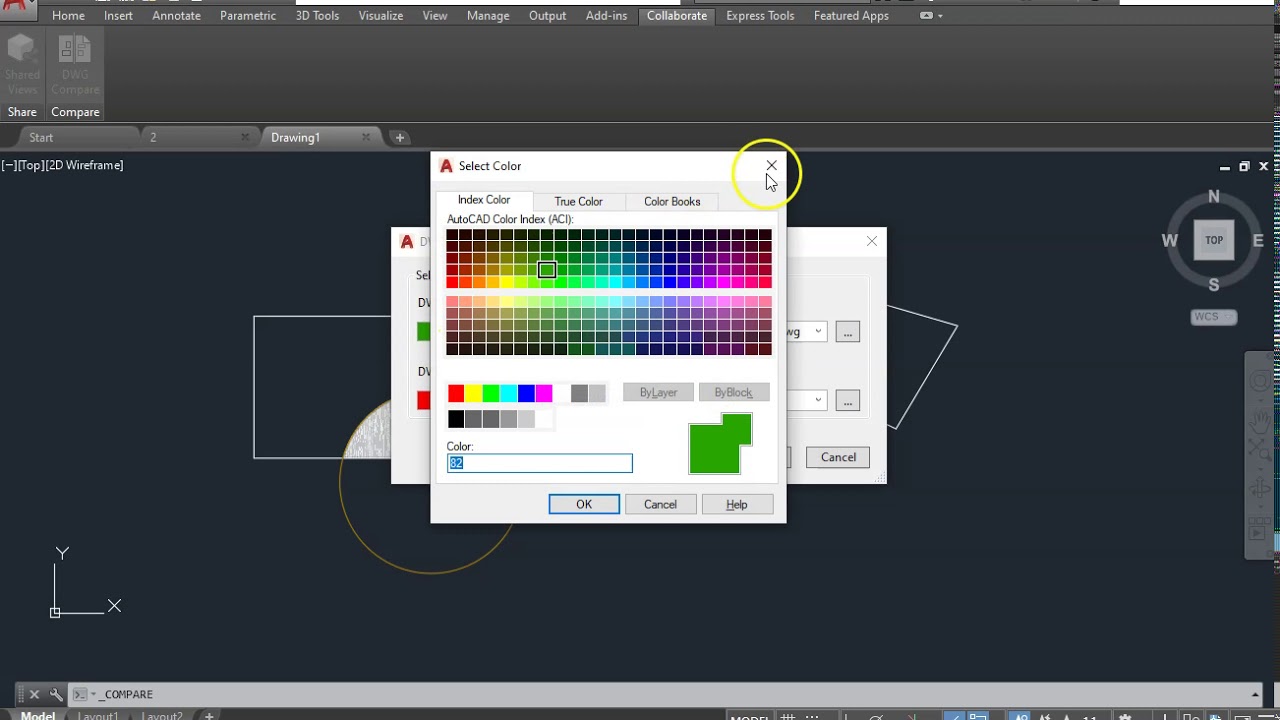
Task: Switch to the Model layout tab
Action: coord(38,716)
